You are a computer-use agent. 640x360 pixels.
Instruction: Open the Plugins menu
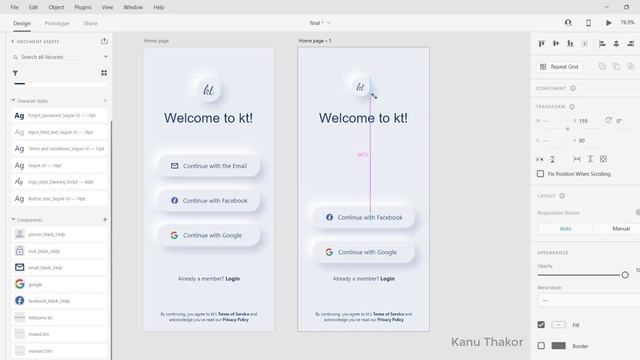(83, 7)
